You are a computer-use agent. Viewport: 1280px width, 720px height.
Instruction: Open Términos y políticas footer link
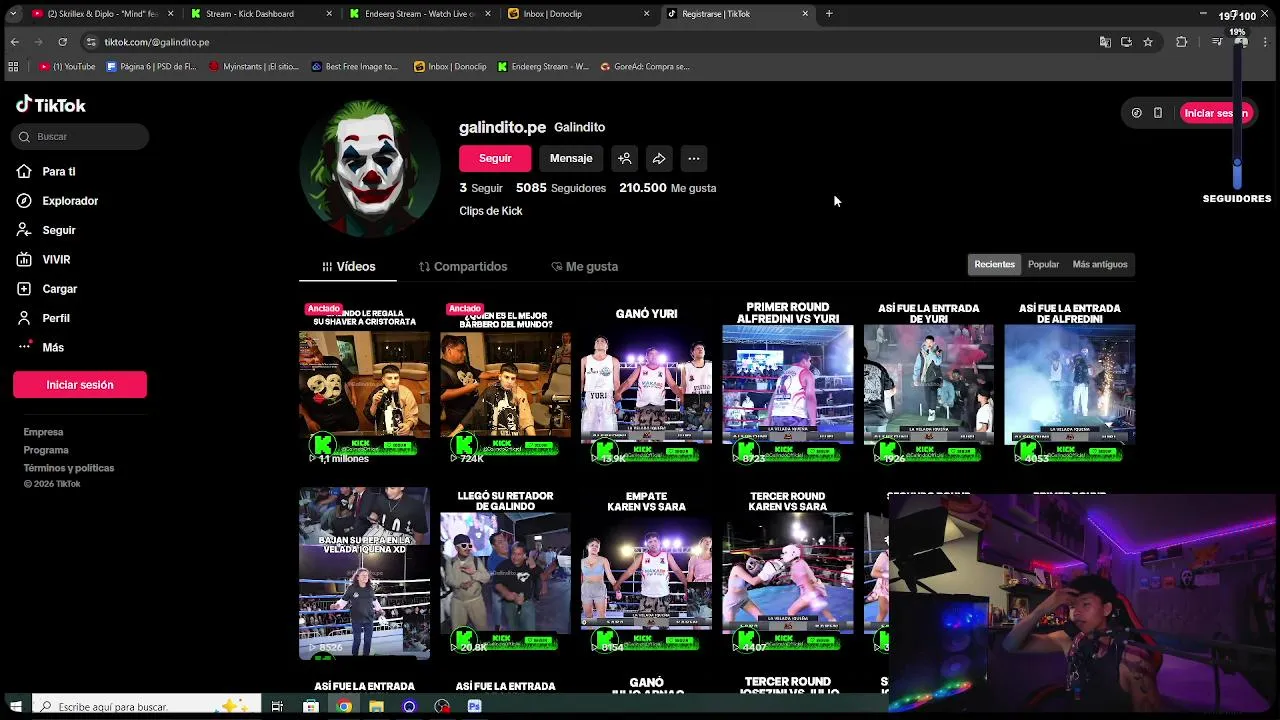pyautogui.click(x=69, y=468)
